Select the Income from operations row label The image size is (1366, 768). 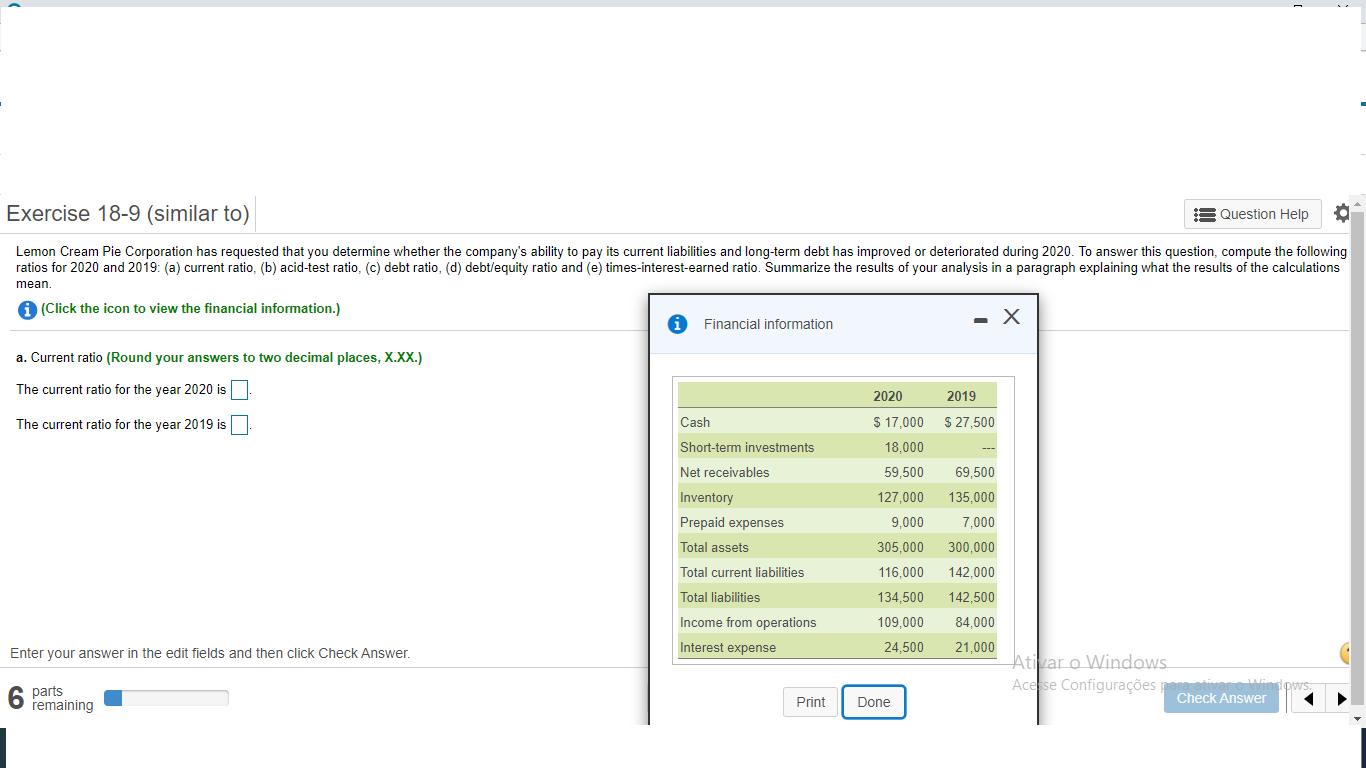748,622
